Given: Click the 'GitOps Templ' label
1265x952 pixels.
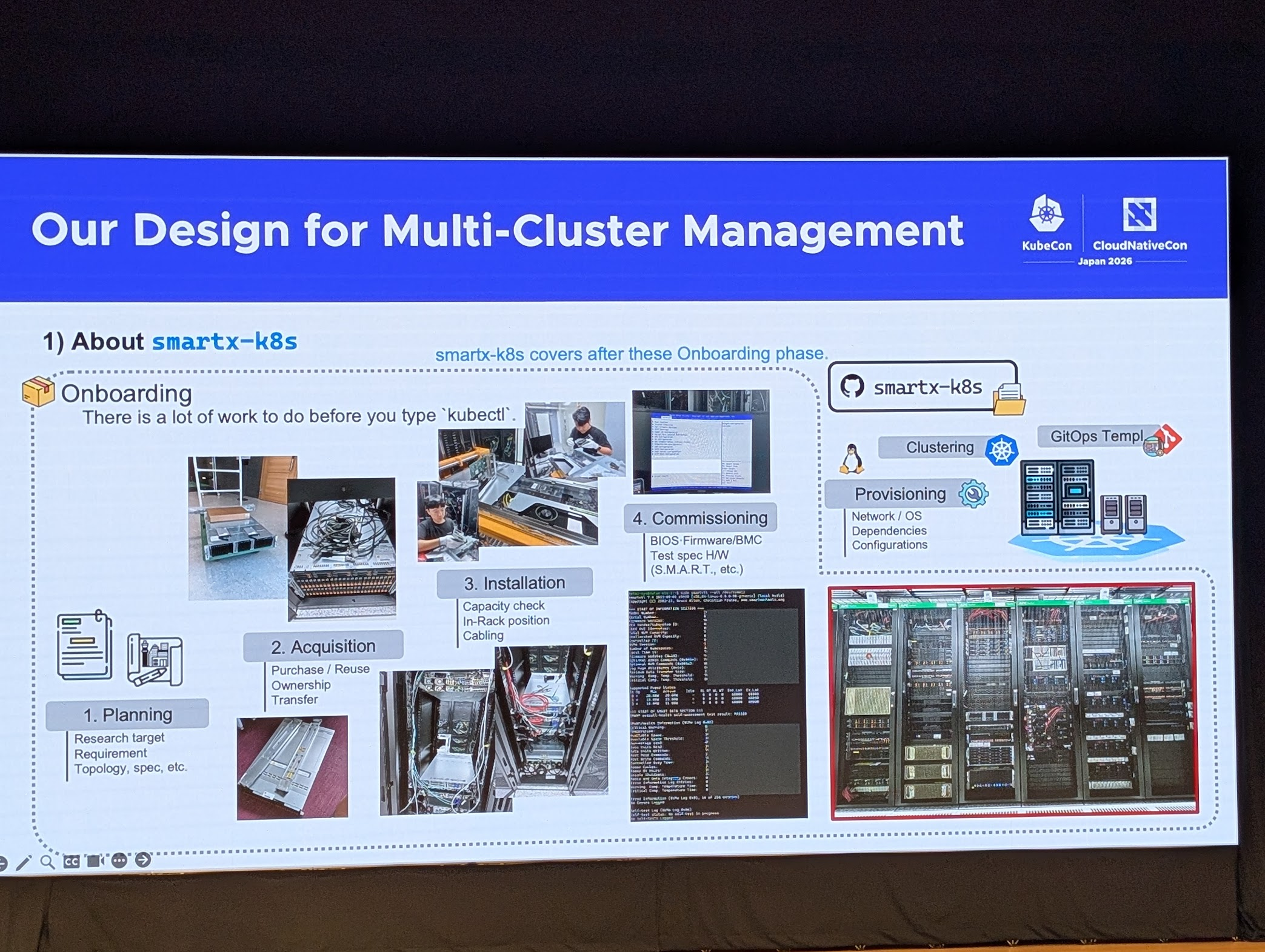Looking at the screenshot, I should coord(1097,436).
